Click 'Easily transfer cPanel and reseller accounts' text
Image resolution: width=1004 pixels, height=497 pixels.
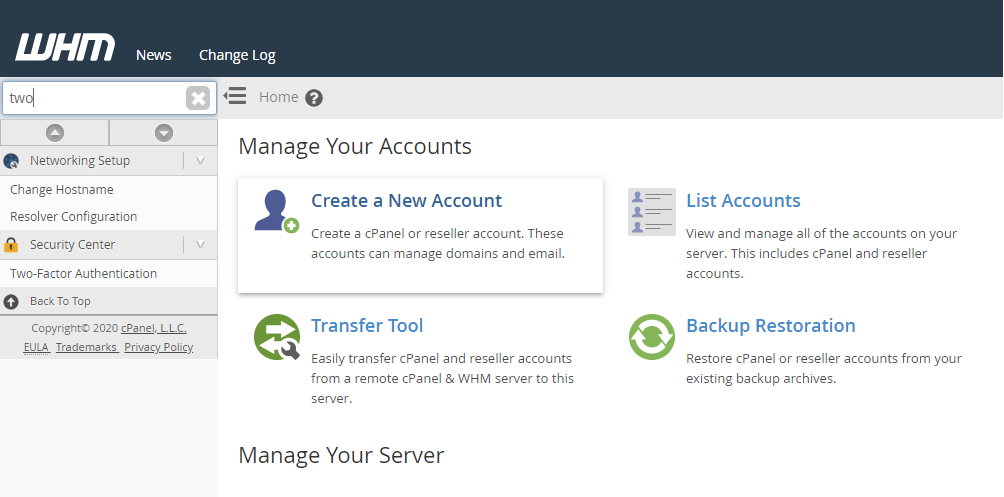pos(442,379)
